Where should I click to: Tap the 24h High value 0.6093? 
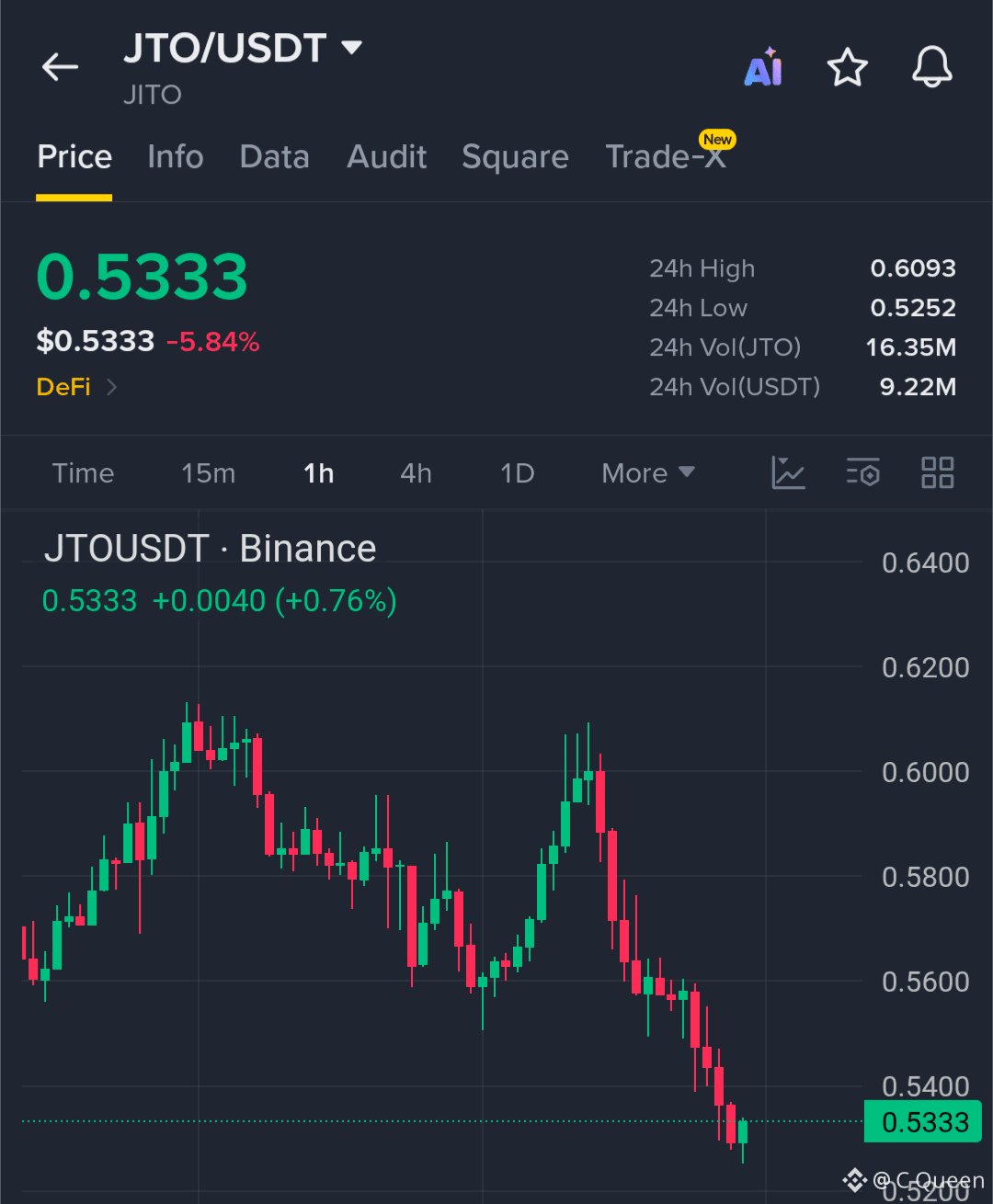[913, 268]
